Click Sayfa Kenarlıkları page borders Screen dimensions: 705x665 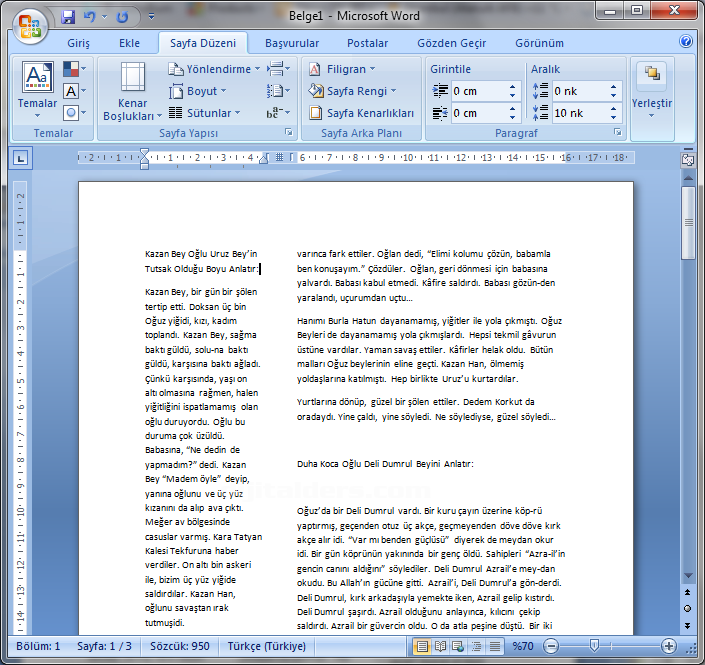click(x=361, y=113)
